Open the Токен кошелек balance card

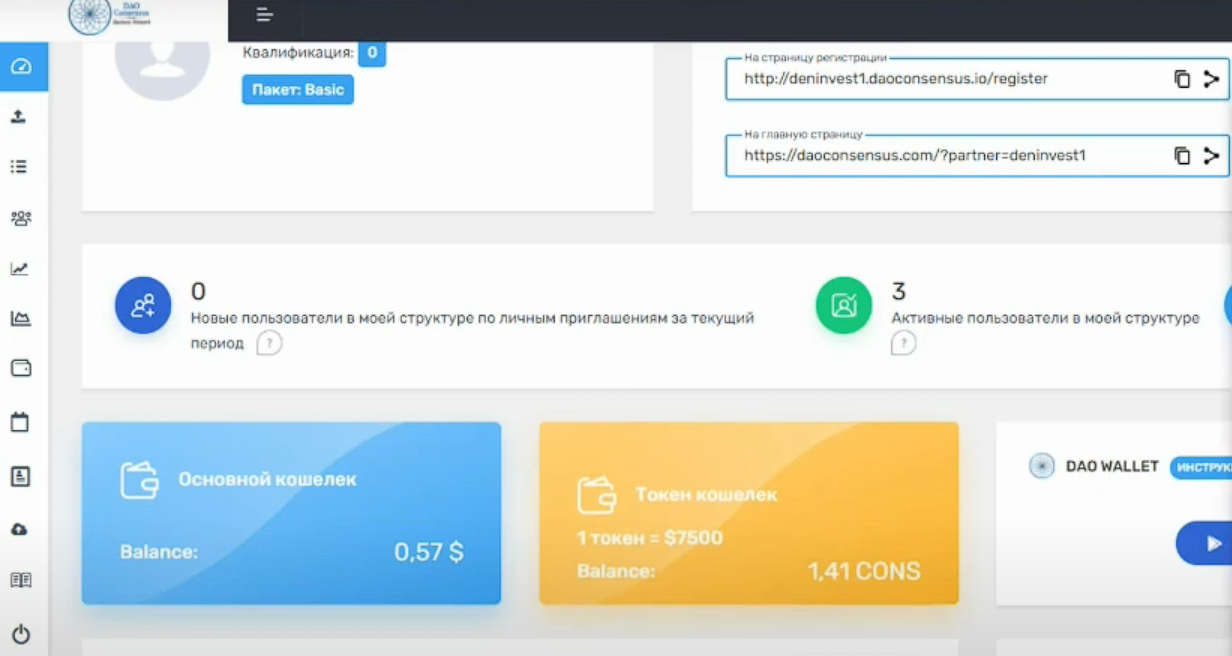(x=749, y=513)
